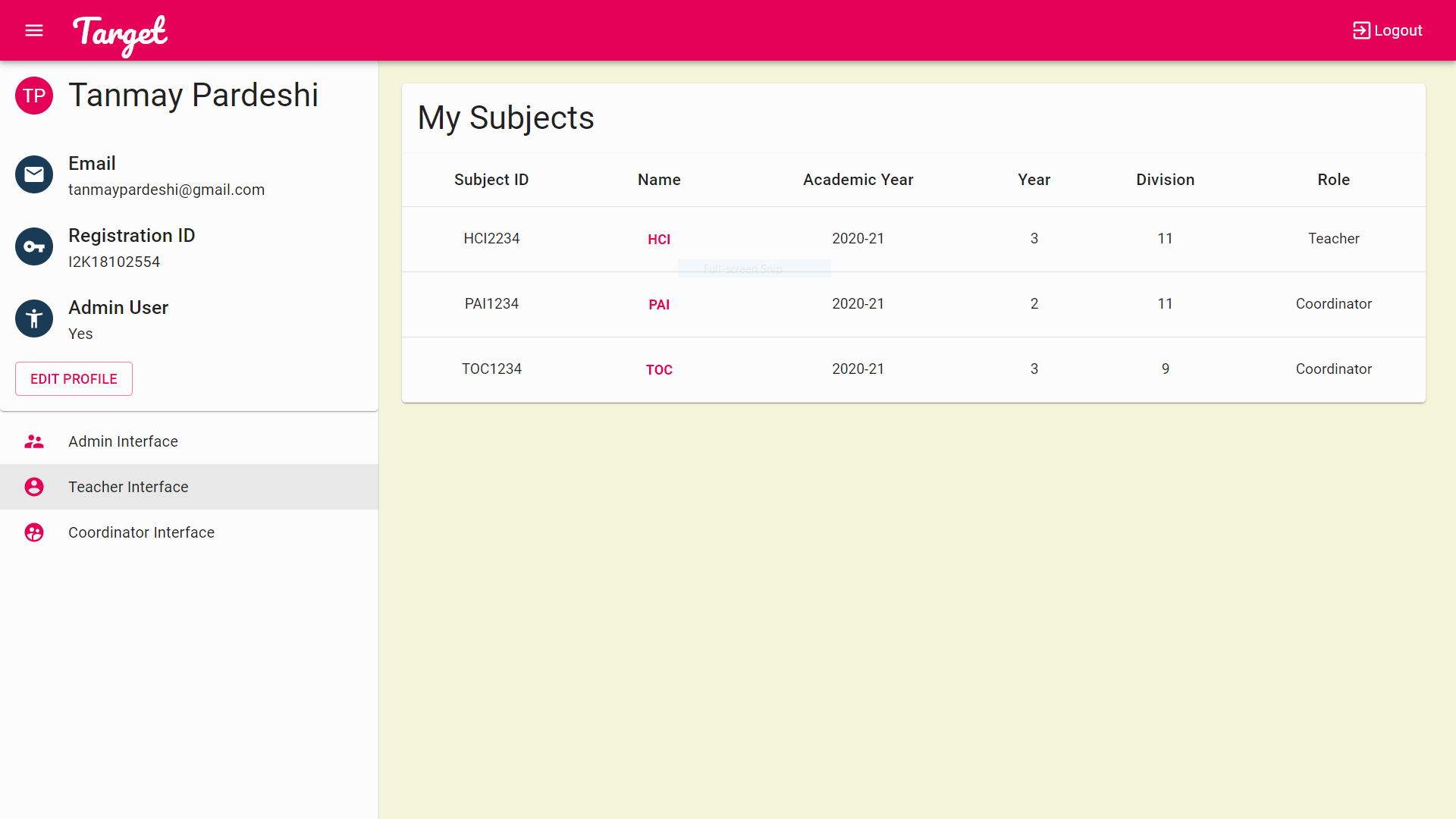Click the Admin User accessibility icon
The width and height of the screenshot is (1456, 819).
click(34, 318)
